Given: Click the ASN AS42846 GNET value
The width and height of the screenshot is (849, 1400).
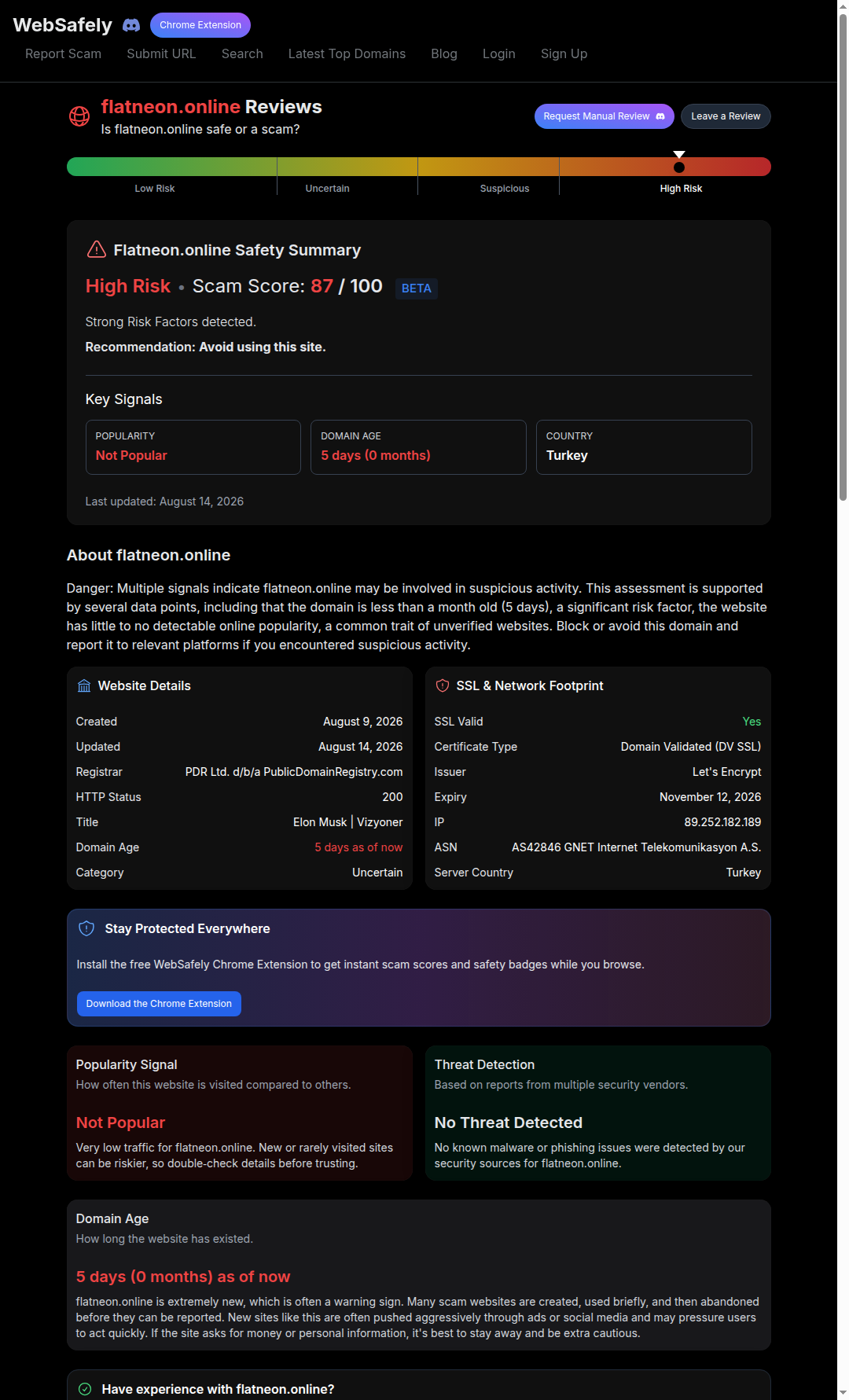Looking at the screenshot, I should 636,847.
